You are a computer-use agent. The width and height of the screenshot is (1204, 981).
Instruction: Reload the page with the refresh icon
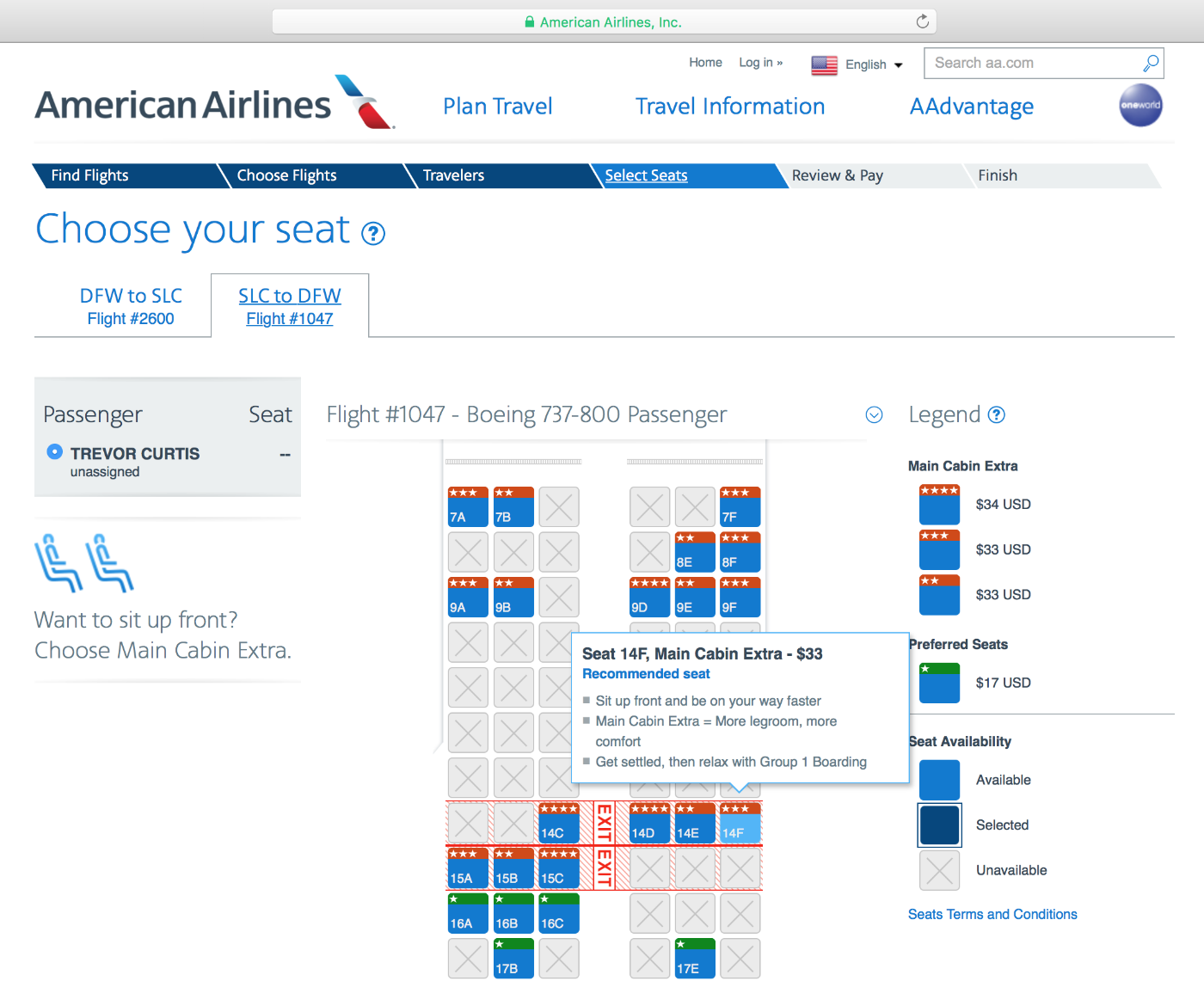point(922,21)
